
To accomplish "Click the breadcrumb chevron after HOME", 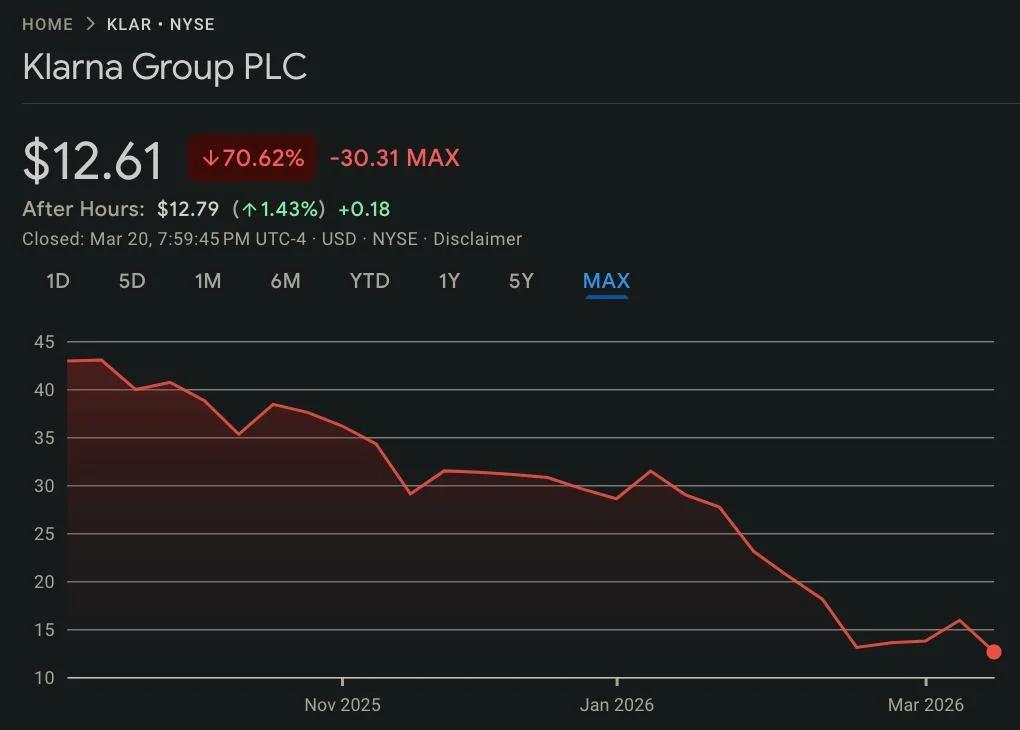I will point(89,24).
